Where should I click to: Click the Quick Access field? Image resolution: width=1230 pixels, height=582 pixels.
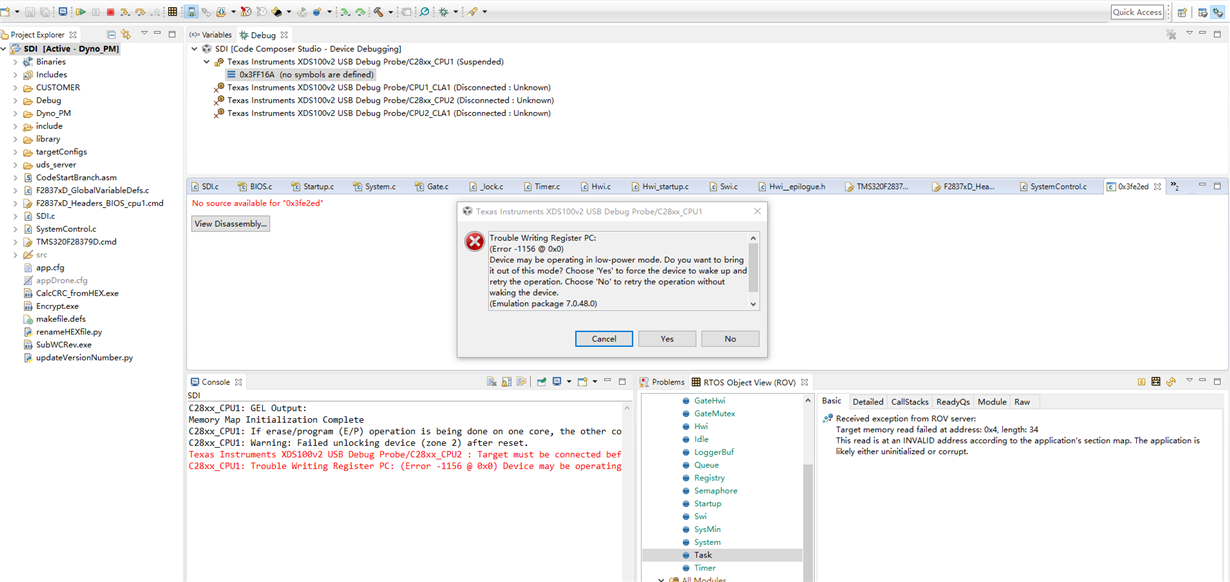coord(1137,12)
